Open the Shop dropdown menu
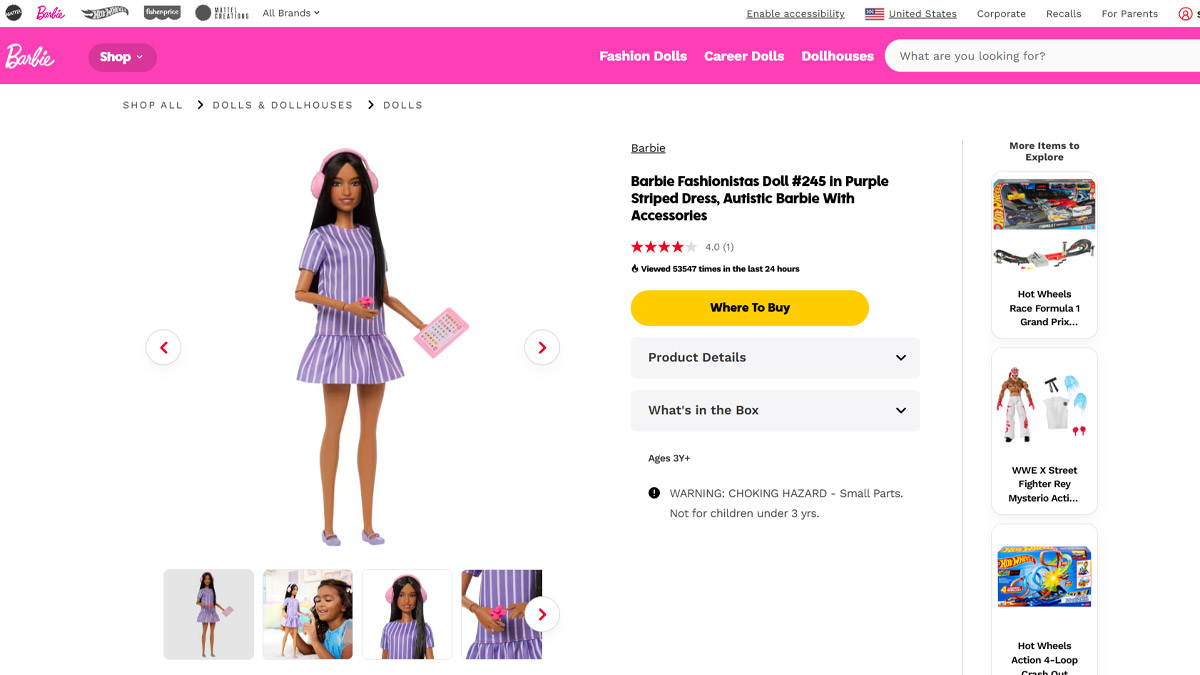Screen dimensions: 1200x675 (x=122, y=57)
